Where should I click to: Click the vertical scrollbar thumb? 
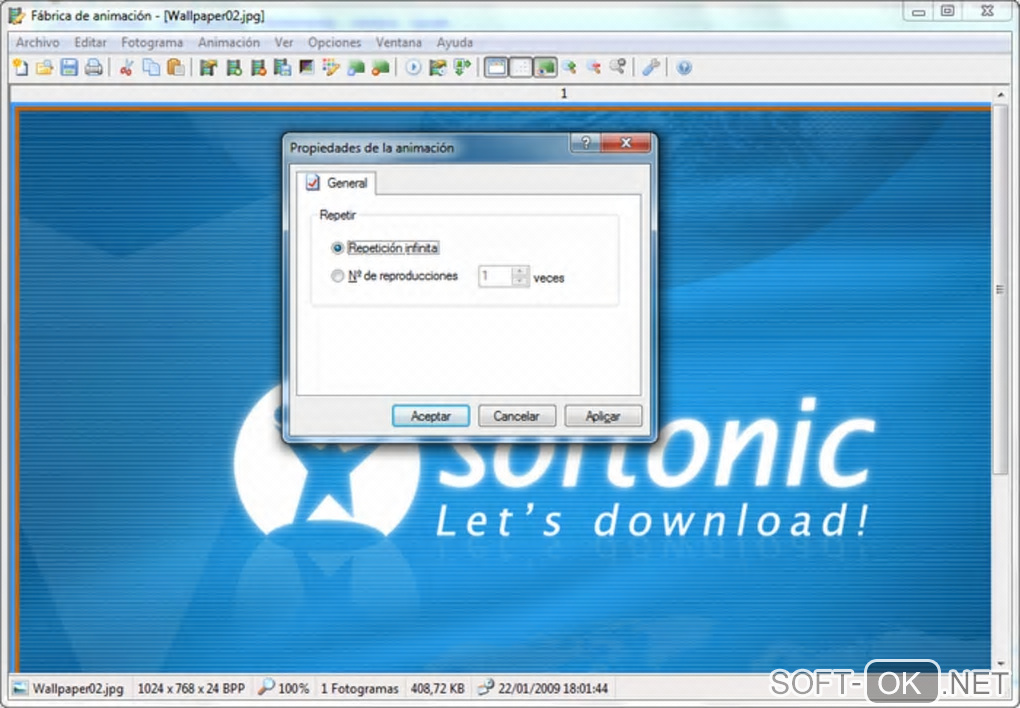click(x=1000, y=290)
